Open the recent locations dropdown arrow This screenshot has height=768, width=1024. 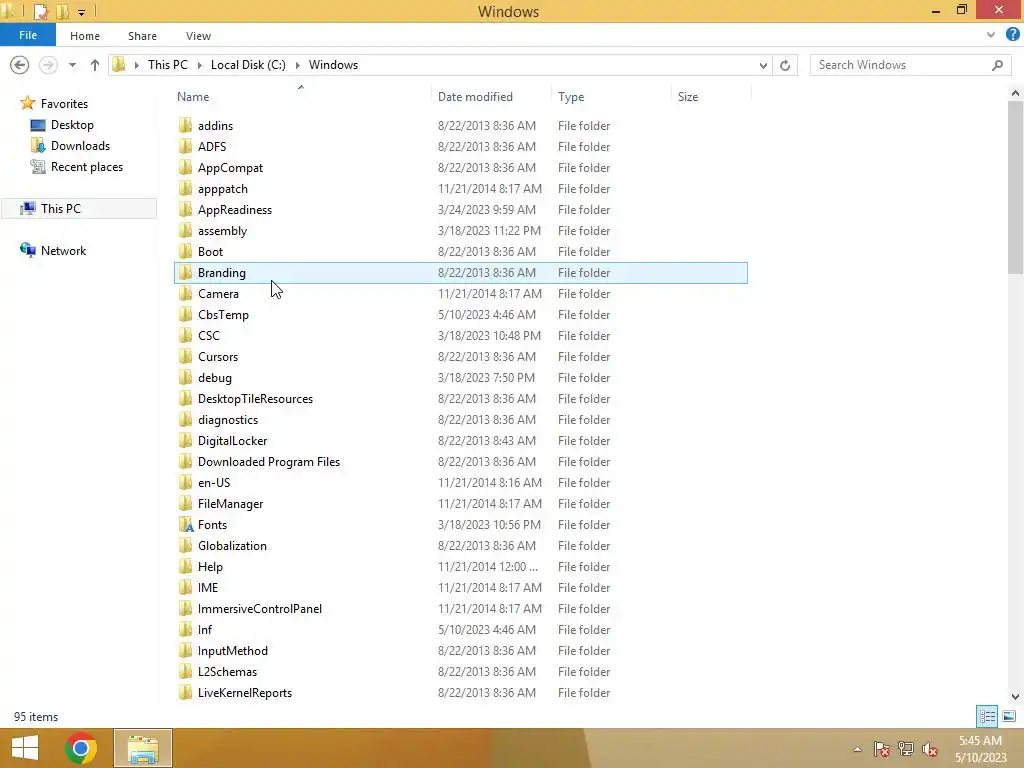pos(72,65)
